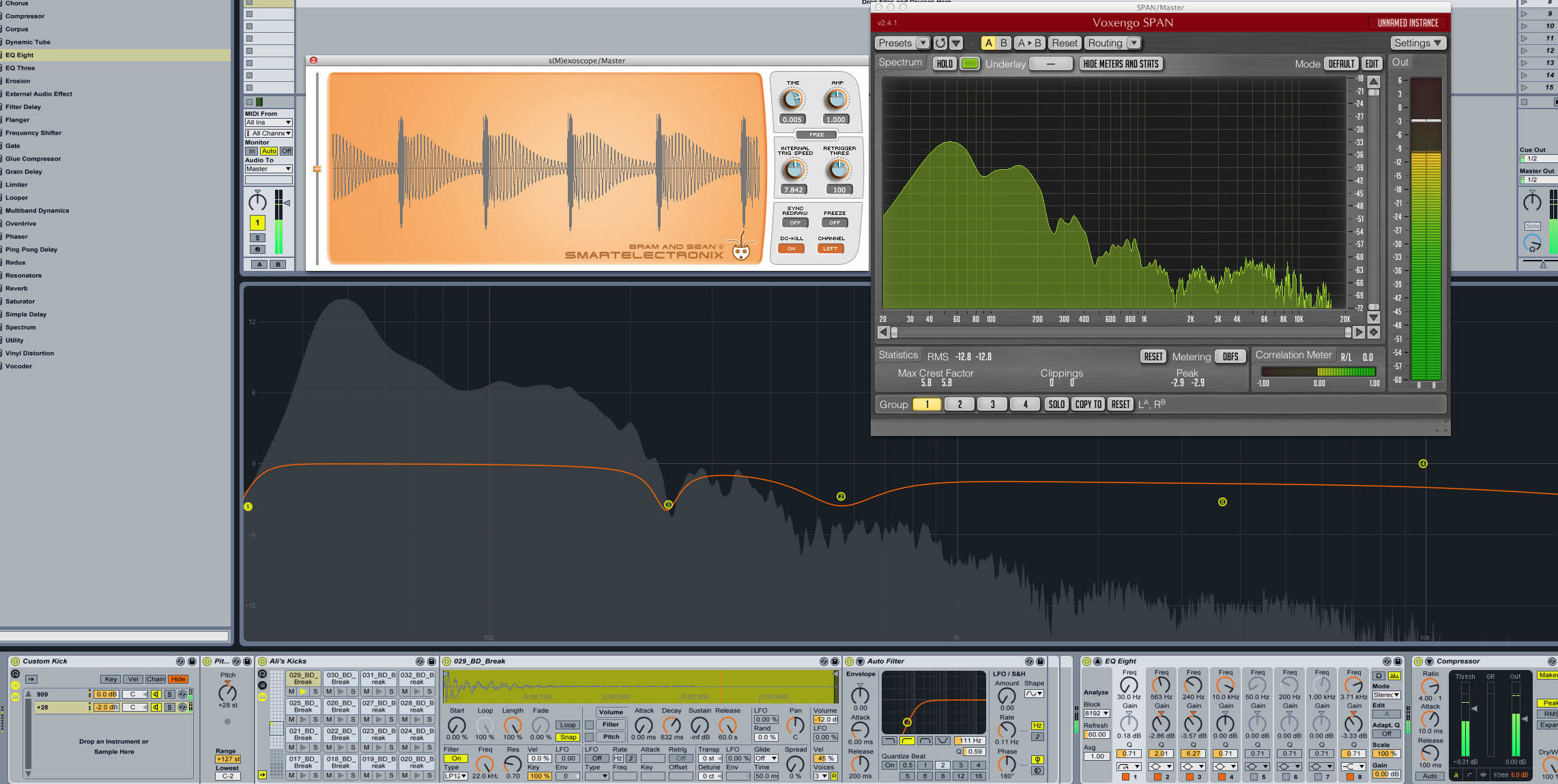
Task: Click SPAN frequency scroll right arrow
Action: (x=1359, y=332)
